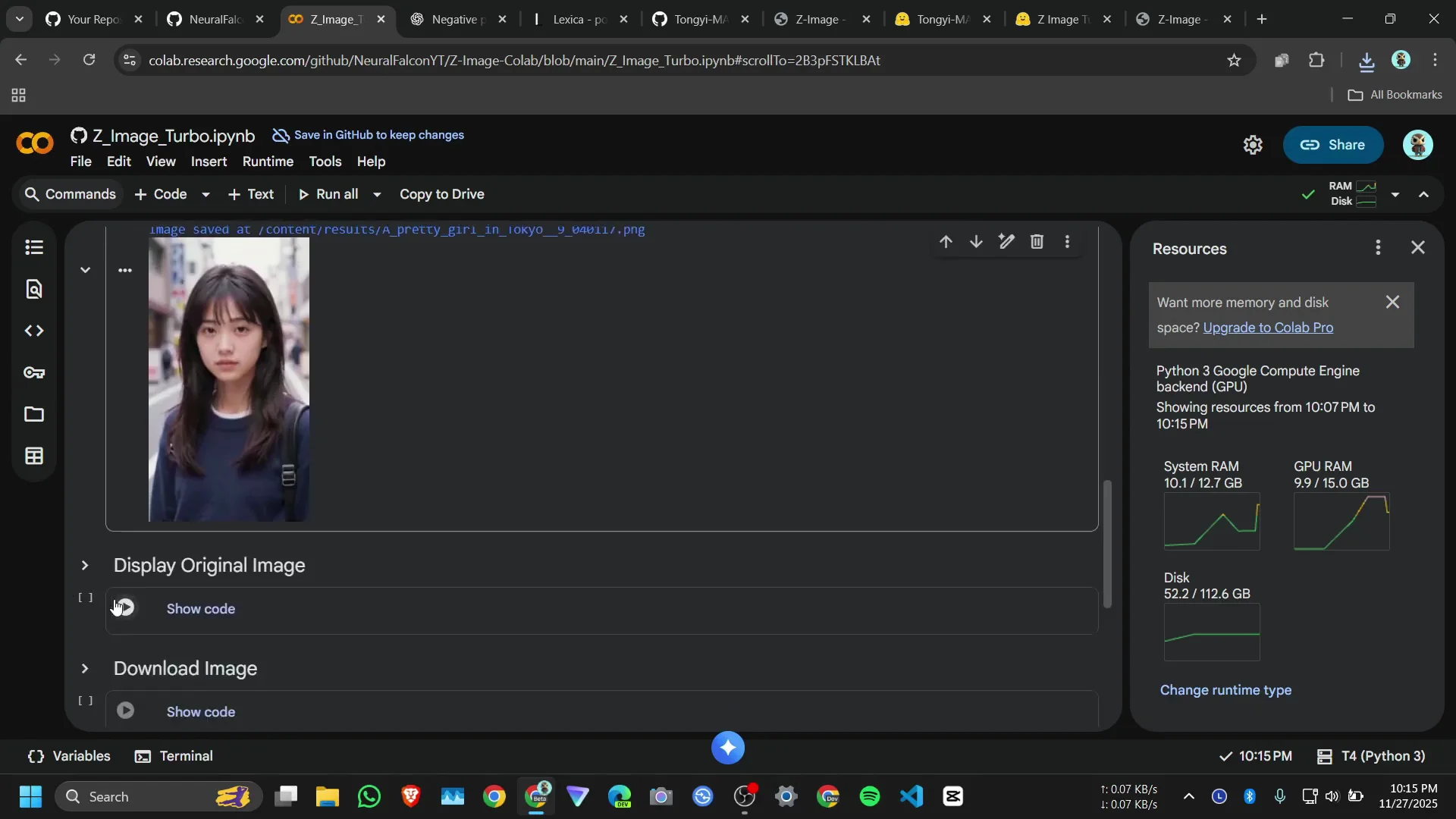
Task: Run the Download Image cell
Action: point(126,711)
